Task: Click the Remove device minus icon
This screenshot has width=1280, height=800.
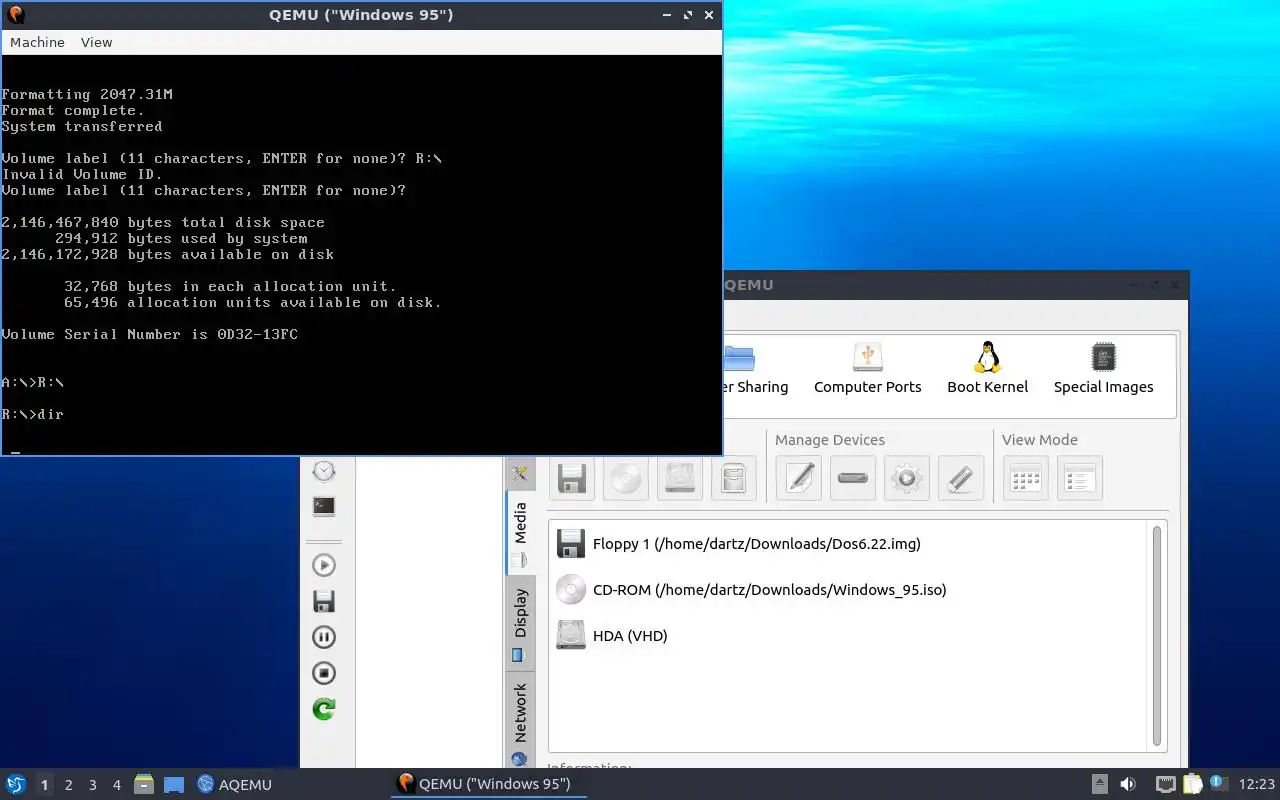Action: tap(853, 478)
